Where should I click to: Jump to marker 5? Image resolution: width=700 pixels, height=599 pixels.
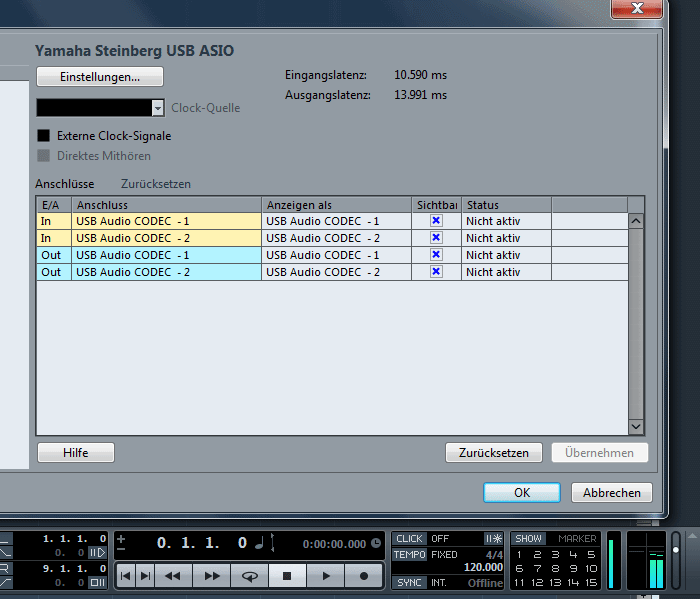pyautogui.click(x=591, y=555)
